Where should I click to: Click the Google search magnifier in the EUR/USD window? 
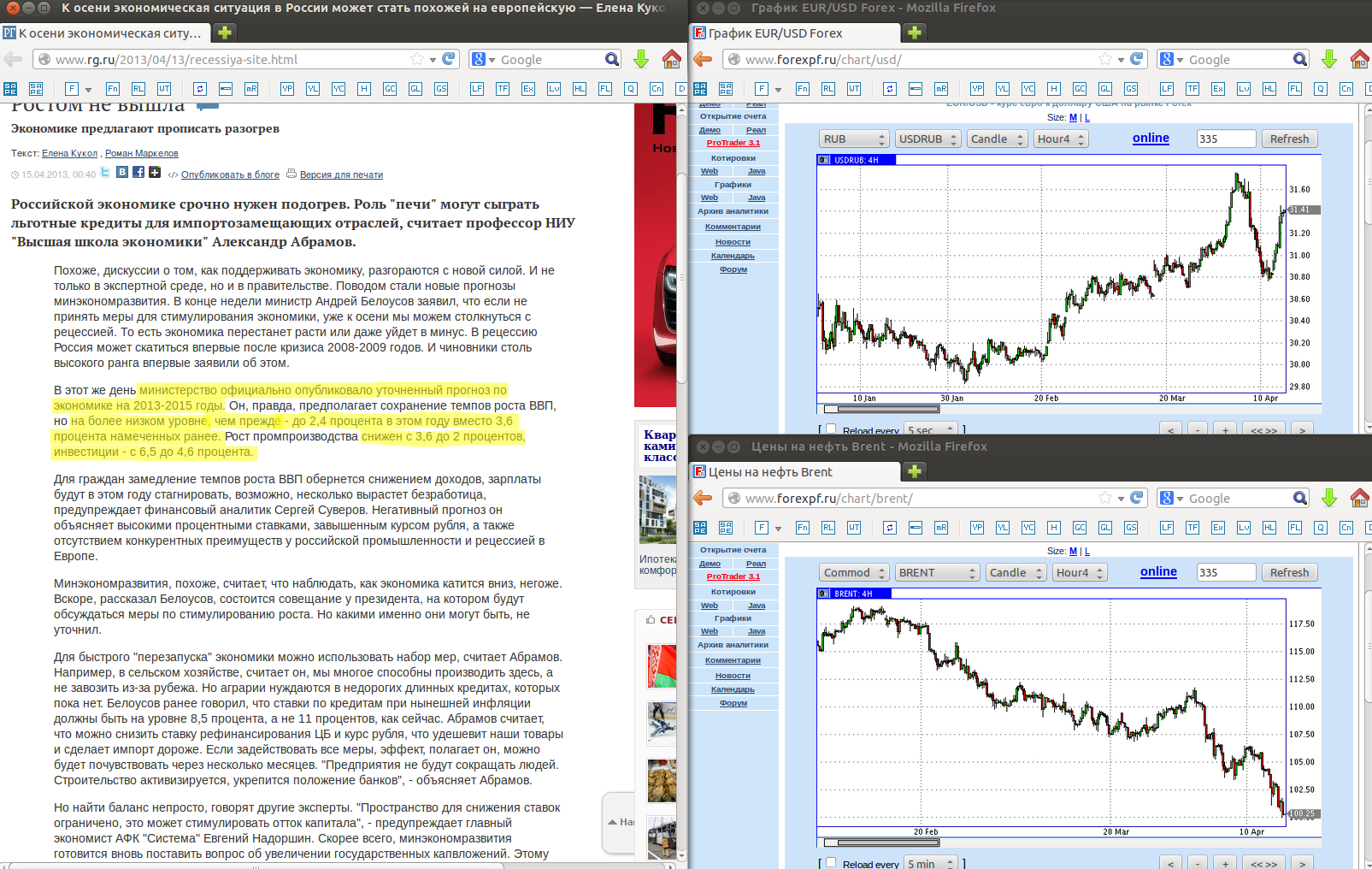[x=1300, y=59]
